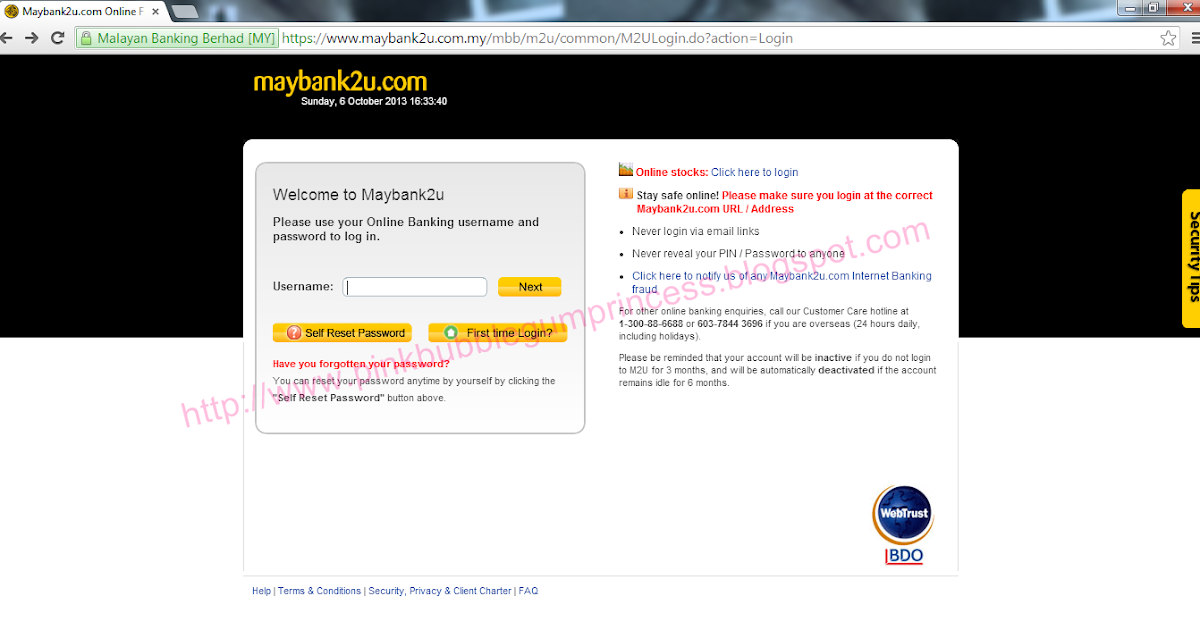Click the yellow Next button
Viewport: 1200px width, 630px height.
click(x=530, y=287)
